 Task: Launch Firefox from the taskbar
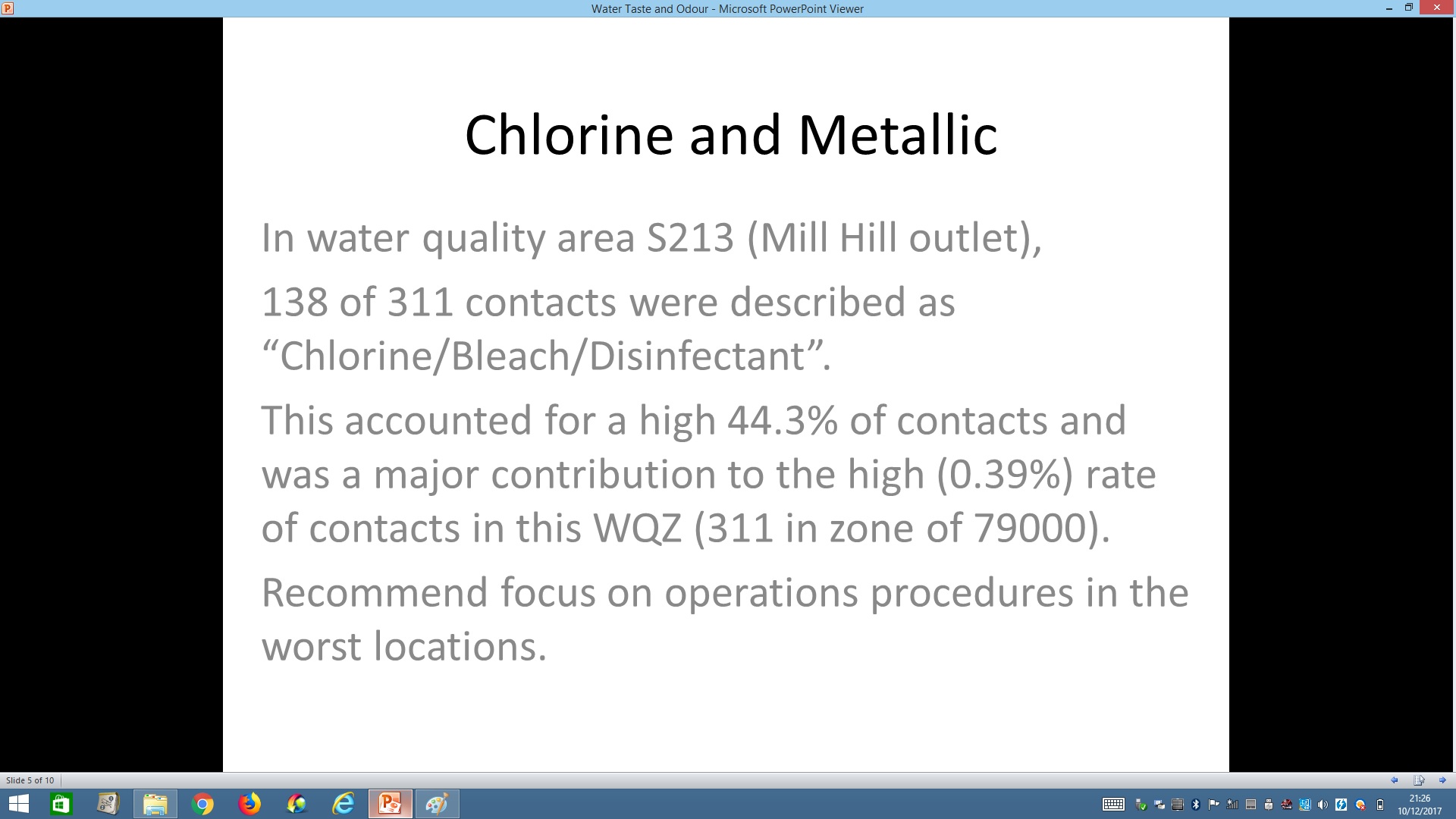(x=249, y=804)
